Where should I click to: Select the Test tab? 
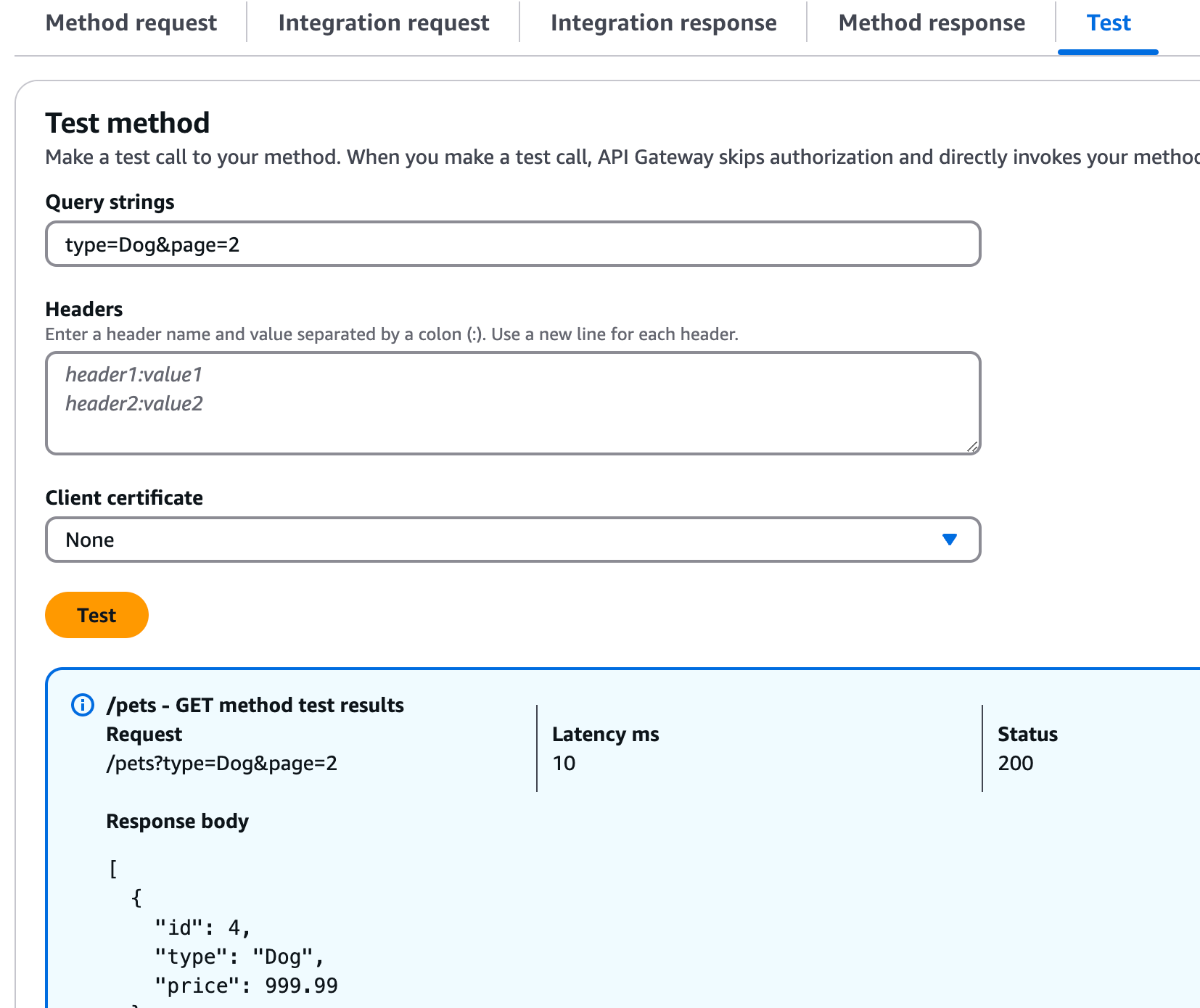(x=1108, y=22)
